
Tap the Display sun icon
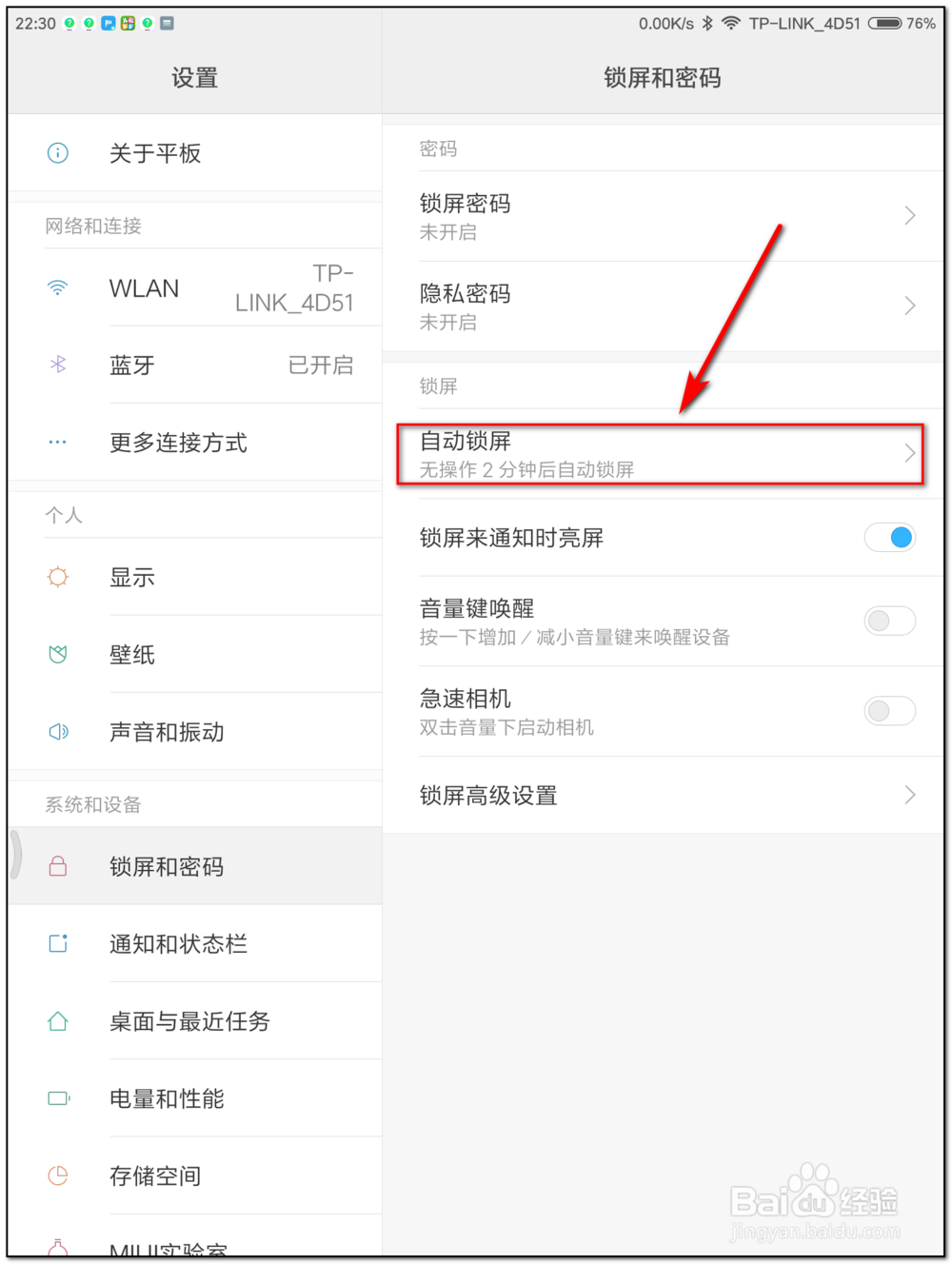click(58, 577)
